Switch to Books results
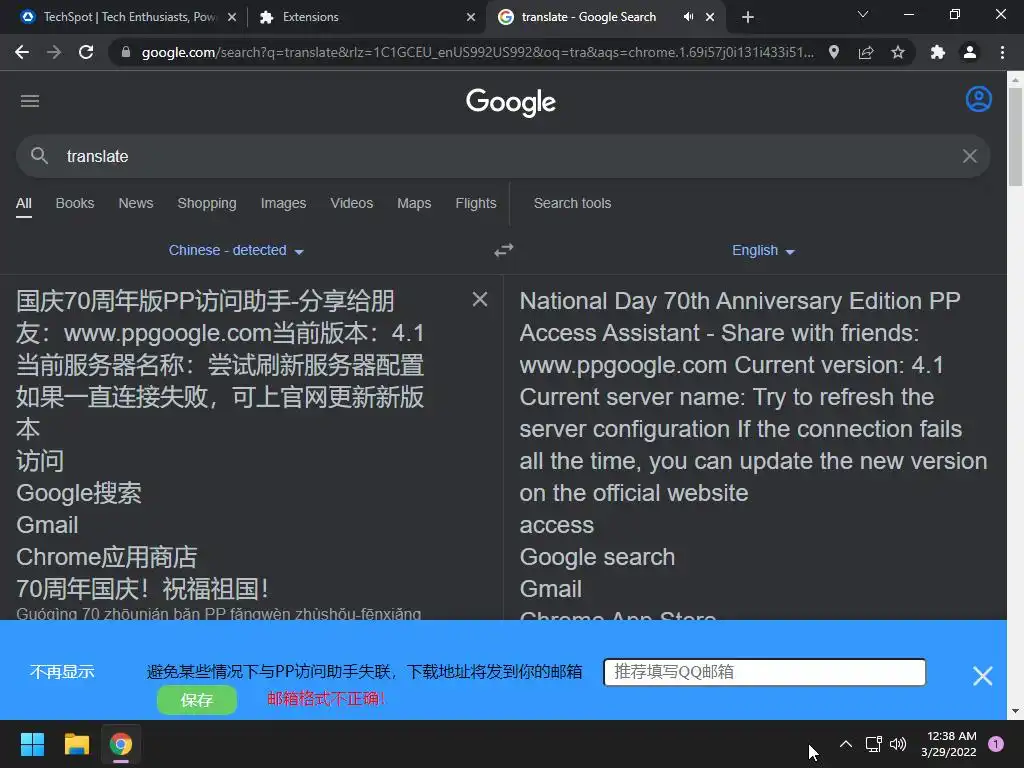Viewport: 1024px width, 768px height. 74,203
